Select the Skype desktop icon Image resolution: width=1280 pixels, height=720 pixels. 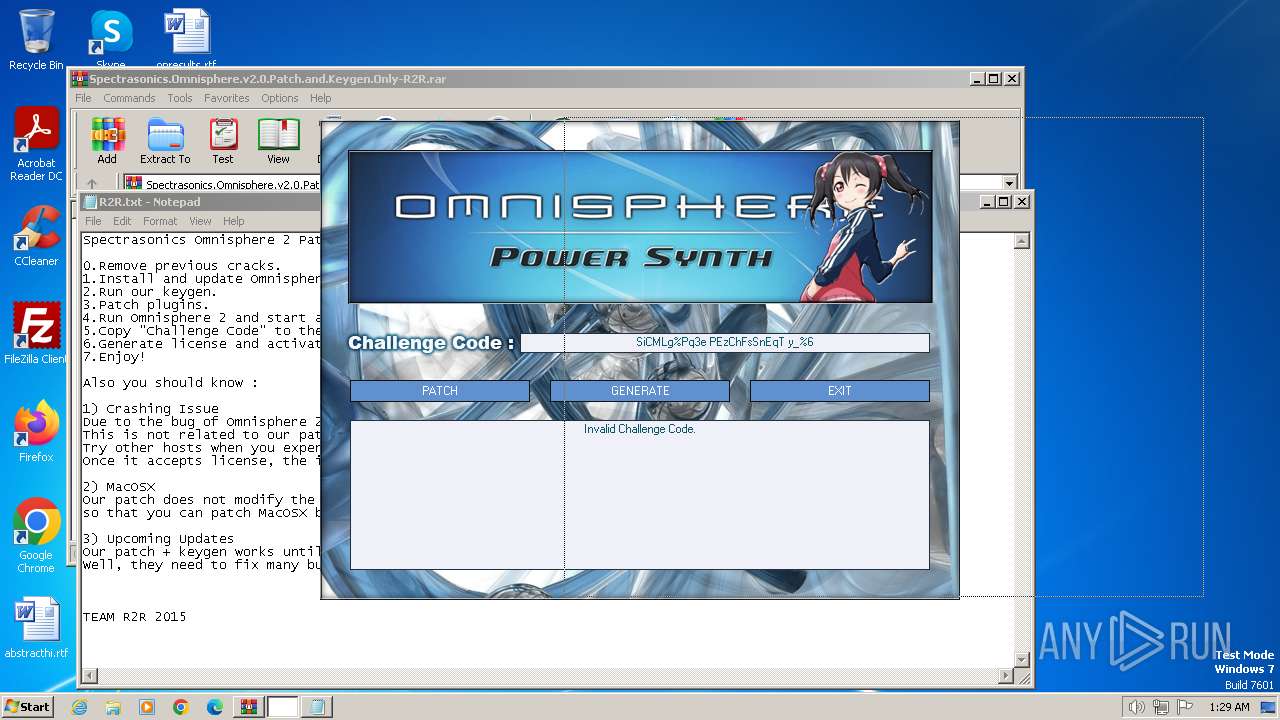(111, 39)
